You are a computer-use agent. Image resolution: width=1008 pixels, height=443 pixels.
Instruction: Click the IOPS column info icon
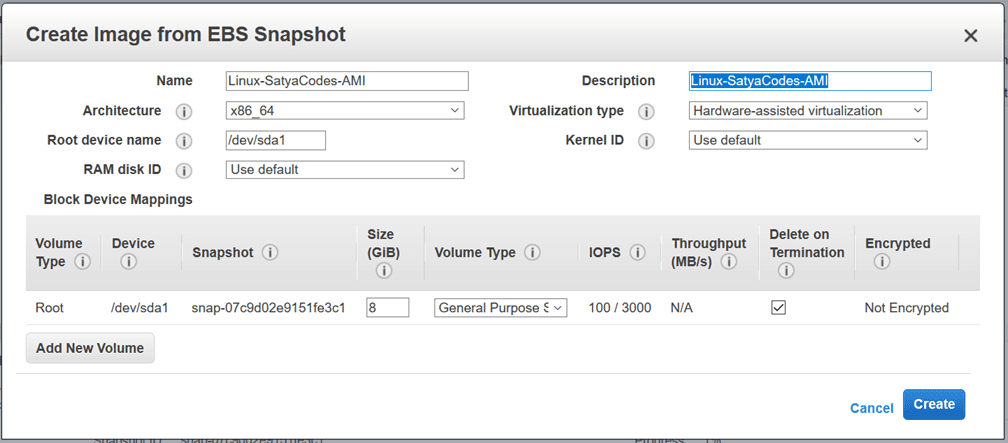click(x=638, y=253)
